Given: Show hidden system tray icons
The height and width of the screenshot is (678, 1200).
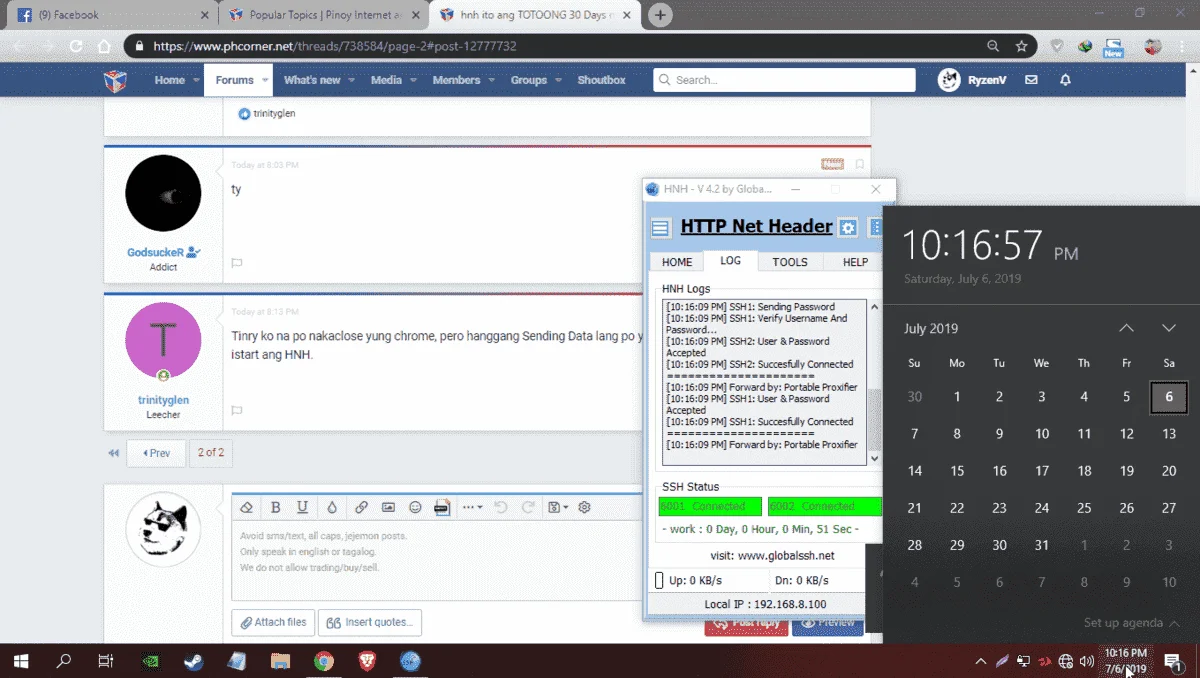Looking at the screenshot, I should [980, 661].
